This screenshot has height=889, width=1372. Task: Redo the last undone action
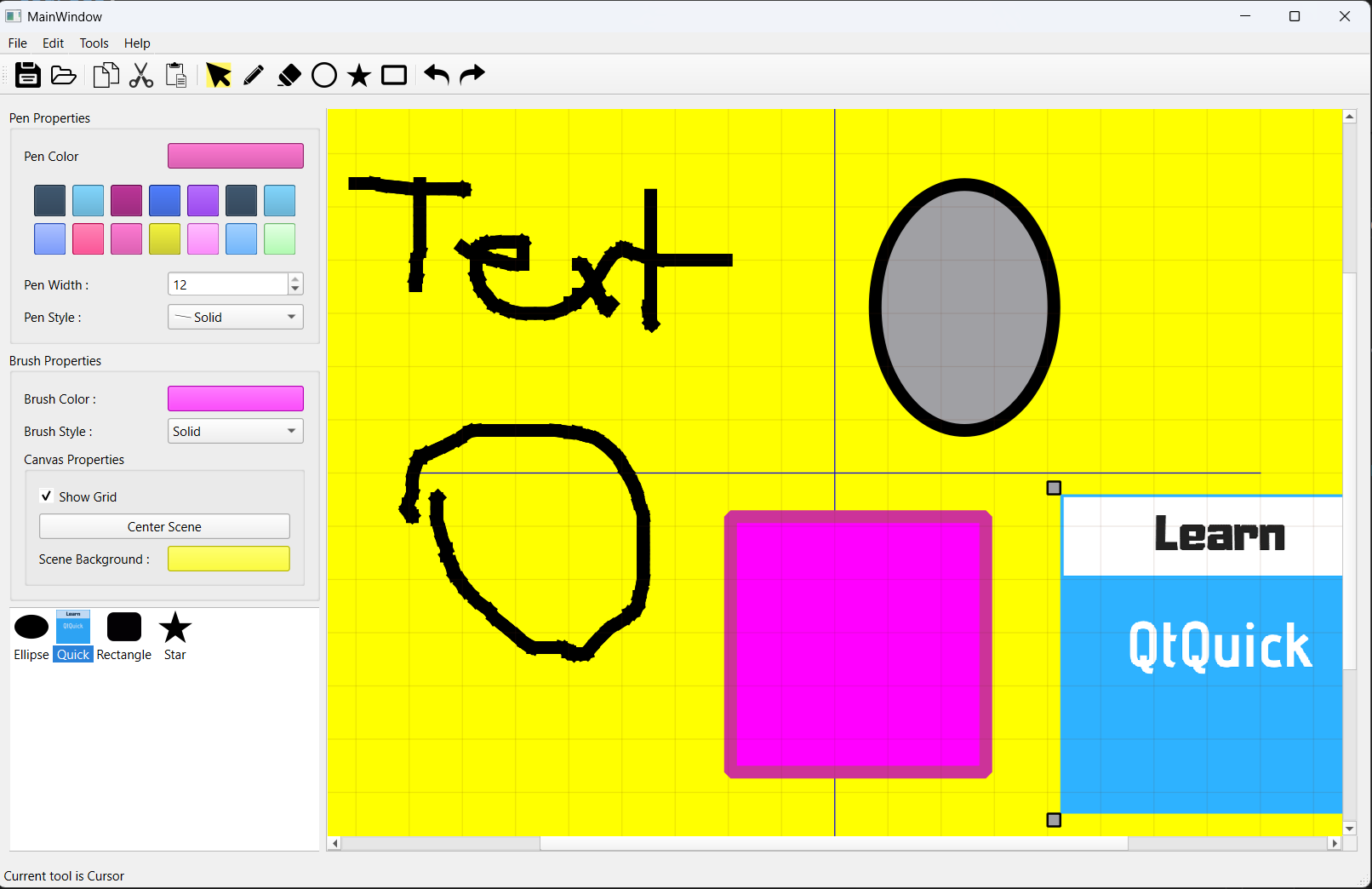pos(471,75)
